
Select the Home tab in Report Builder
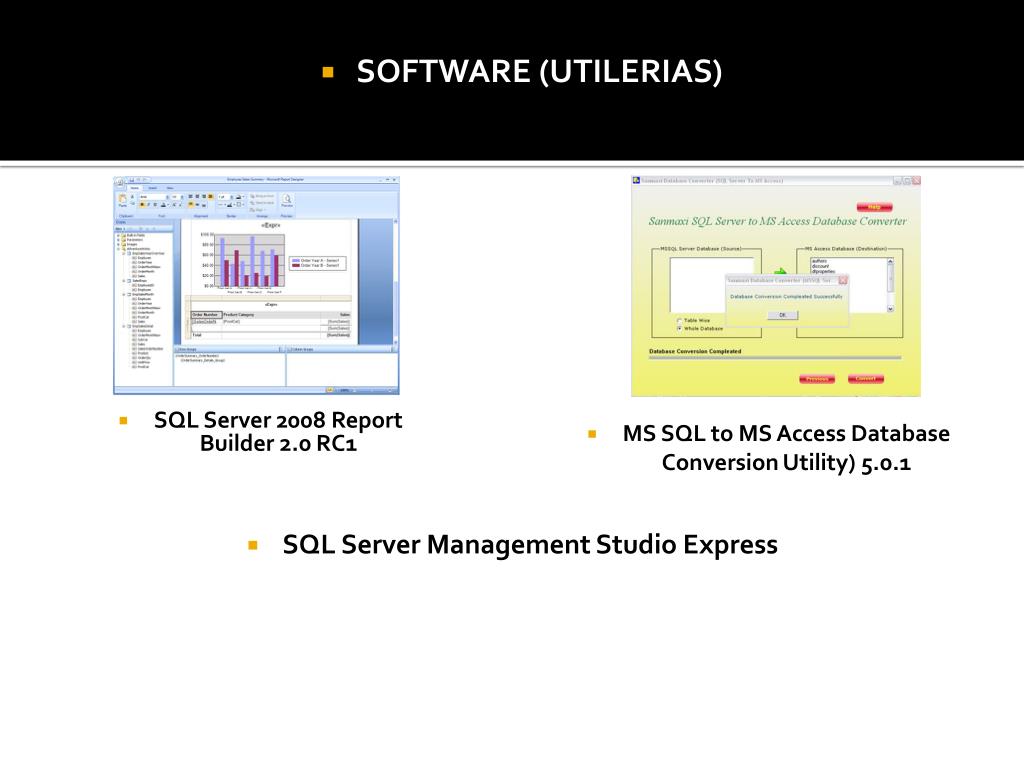click(135, 188)
